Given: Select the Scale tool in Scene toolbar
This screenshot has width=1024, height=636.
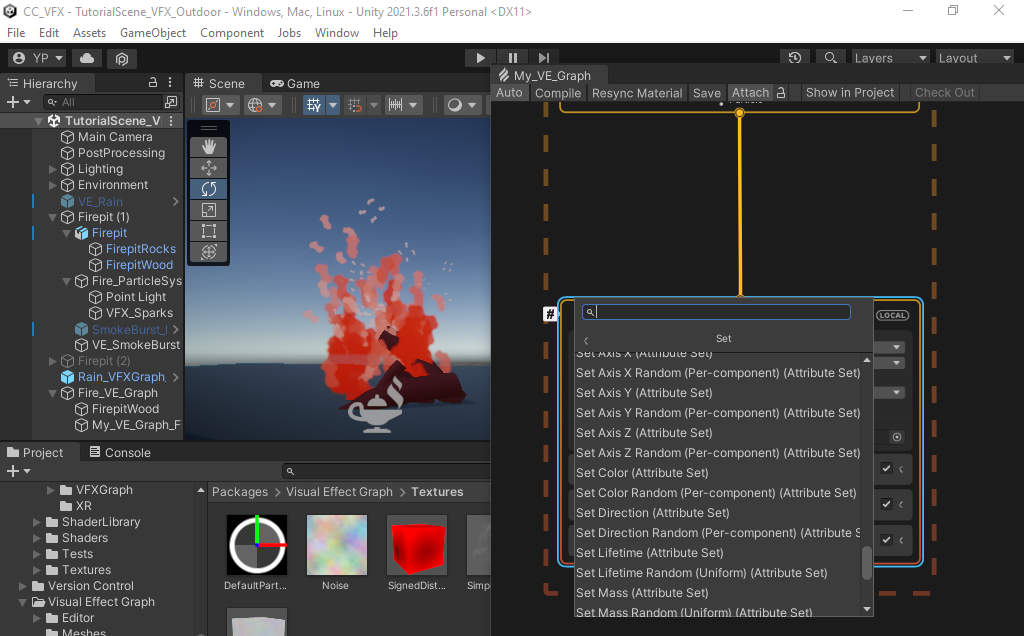Looking at the screenshot, I should [x=209, y=210].
